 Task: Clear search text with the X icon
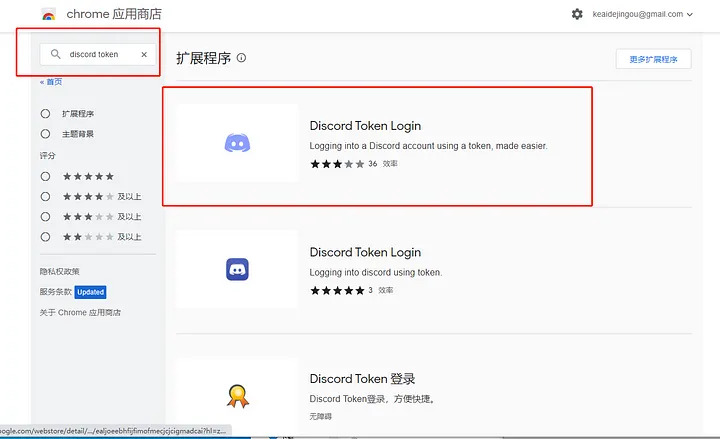[143, 54]
